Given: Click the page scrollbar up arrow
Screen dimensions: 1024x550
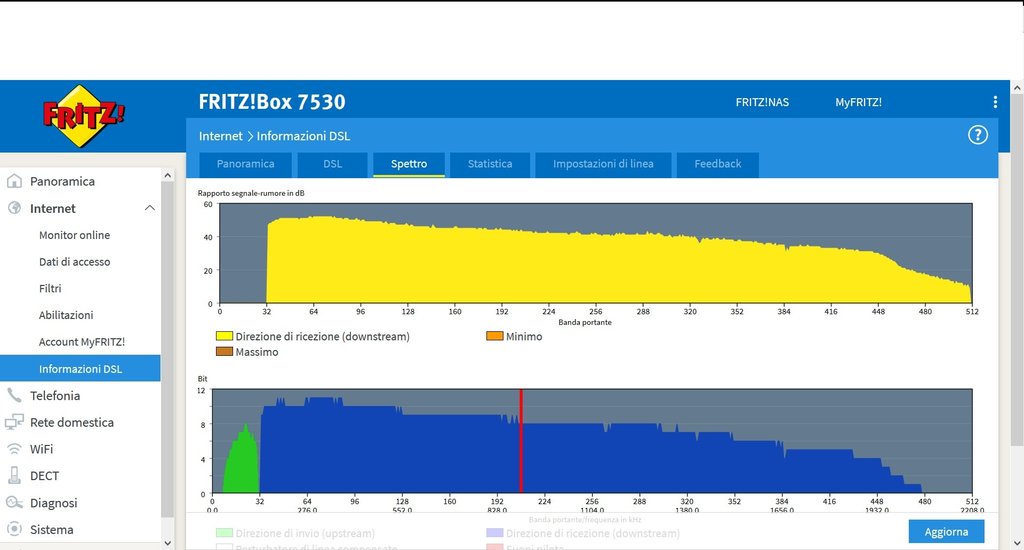Looking at the screenshot, I should click(x=1017, y=87).
